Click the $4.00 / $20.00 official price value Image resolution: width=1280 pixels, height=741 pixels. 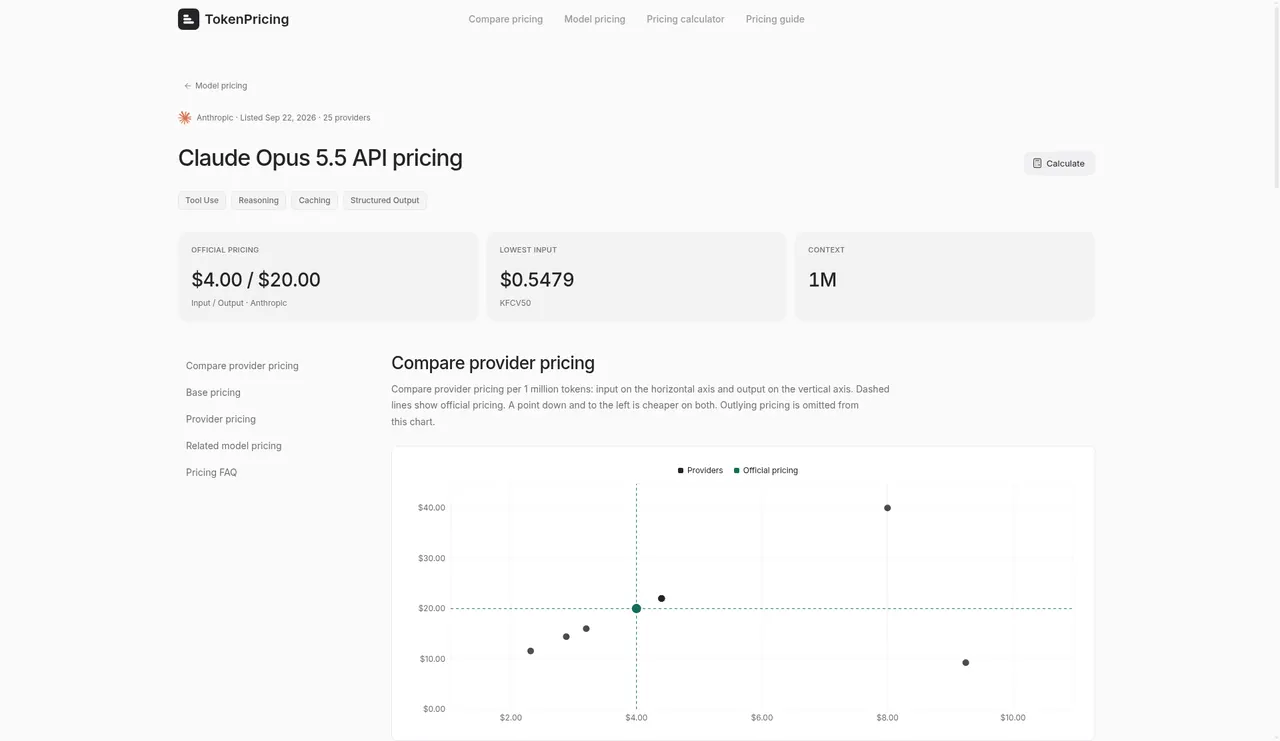point(256,280)
